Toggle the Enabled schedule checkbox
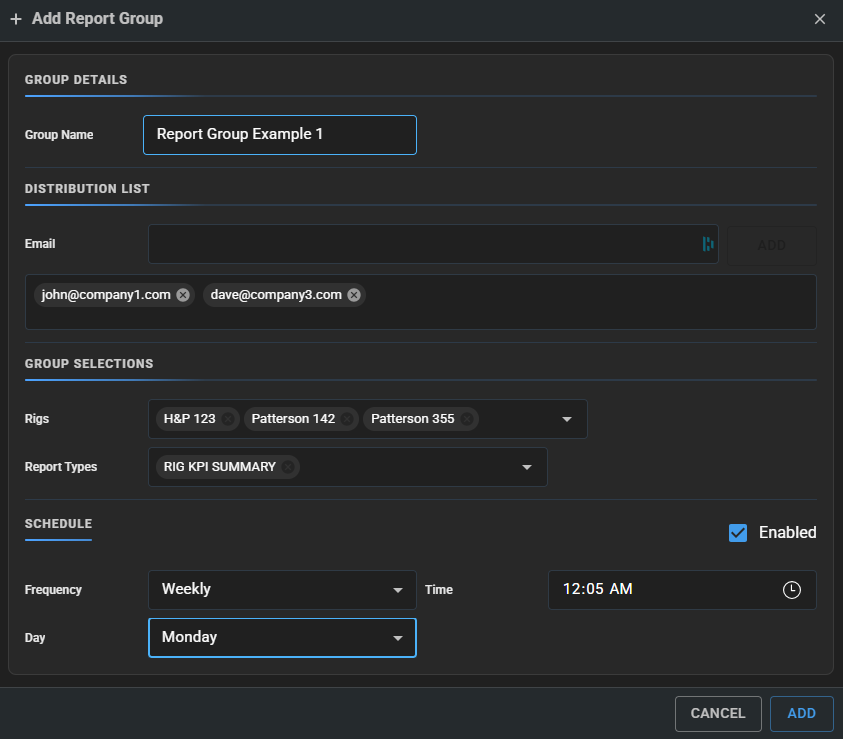The height and width of the screenshot is (739, 843). coord(738,533)
